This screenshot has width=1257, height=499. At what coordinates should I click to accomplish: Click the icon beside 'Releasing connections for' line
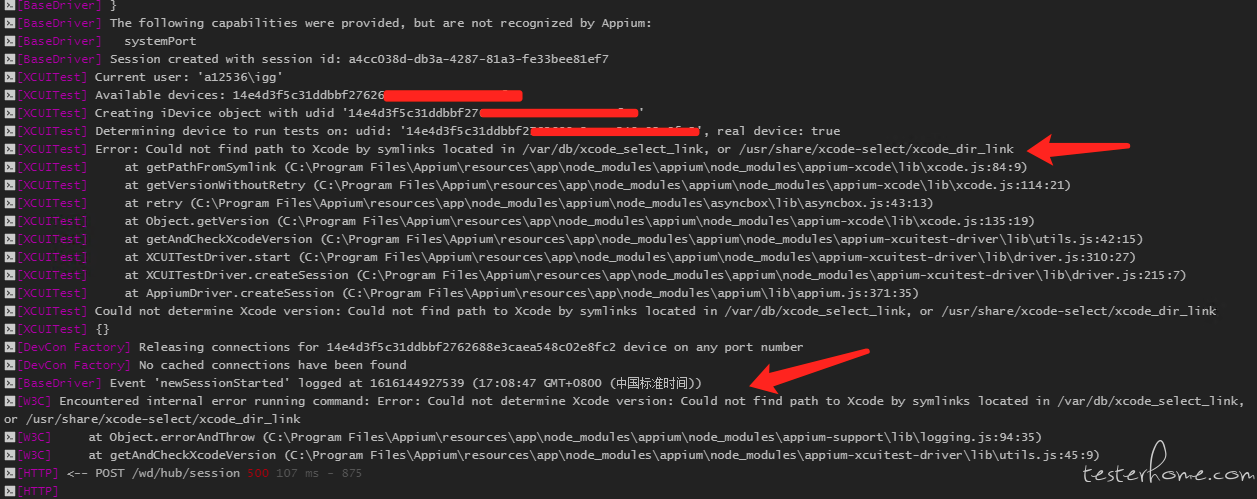coord(8,347)
